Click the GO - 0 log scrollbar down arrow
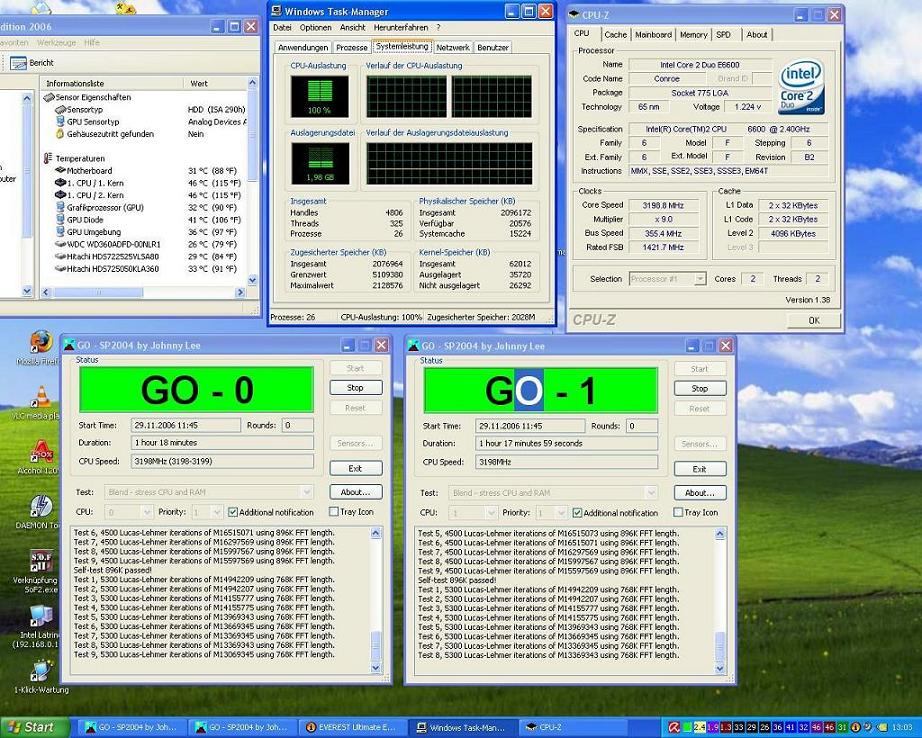Viewport: 922px width, 738px height. click(x=376, y=668)
